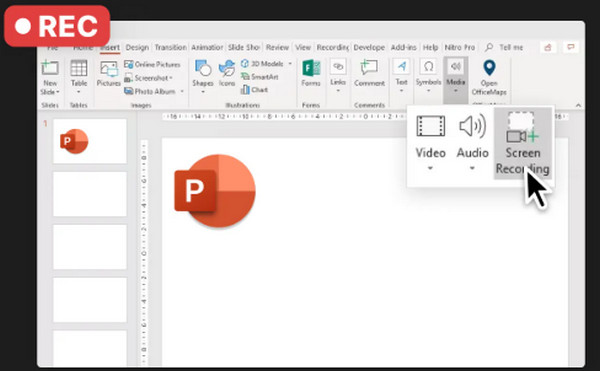The image size is (600, 371).
Task: Add a Comment
Action: [369, 73]
